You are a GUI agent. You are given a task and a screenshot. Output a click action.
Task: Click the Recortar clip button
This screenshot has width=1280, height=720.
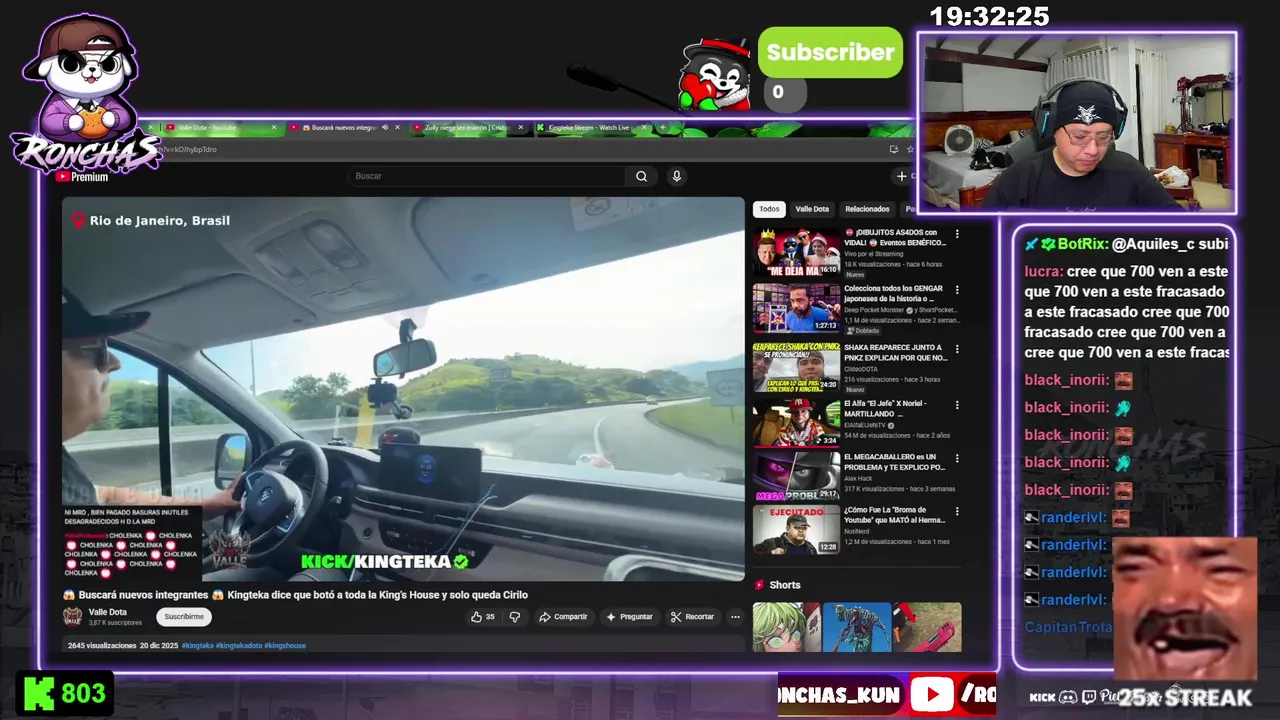(x=692, y=617)
